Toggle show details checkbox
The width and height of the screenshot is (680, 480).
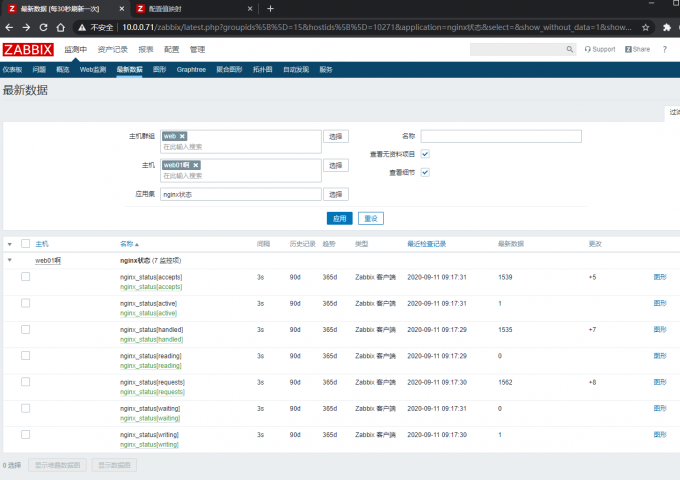[x=425, y=173]
